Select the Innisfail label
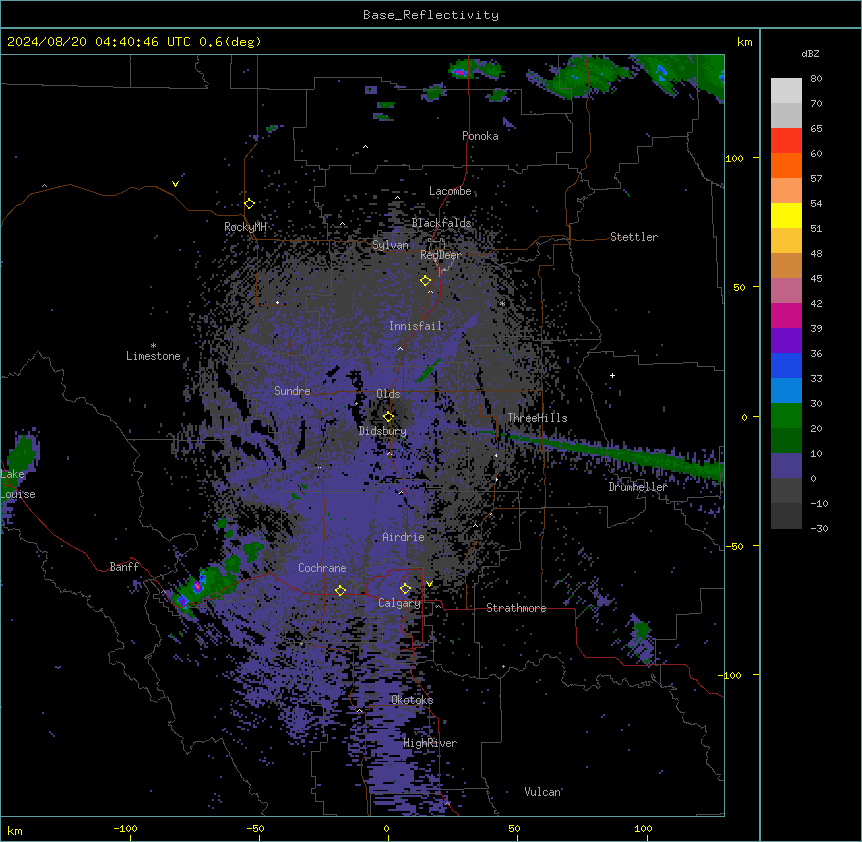 click(416, 326)
